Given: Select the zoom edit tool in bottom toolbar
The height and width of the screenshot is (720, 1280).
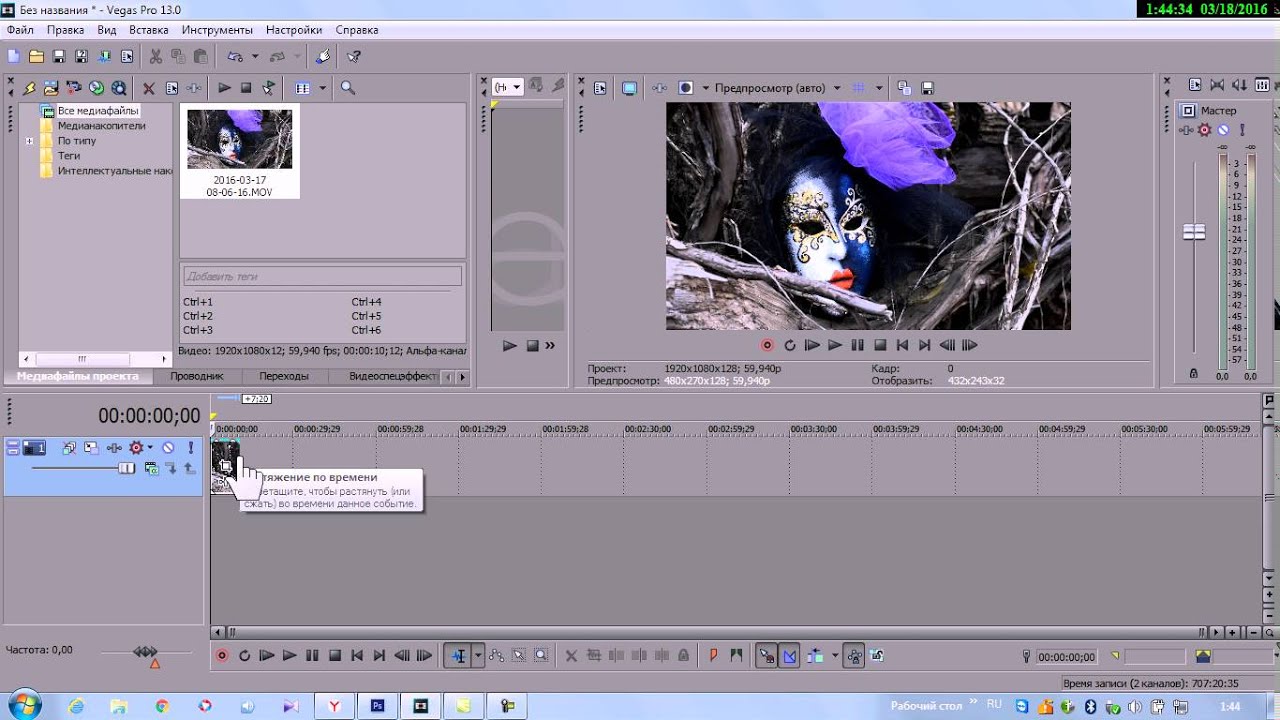Looking at the screenshot, I should pos(541,656).
